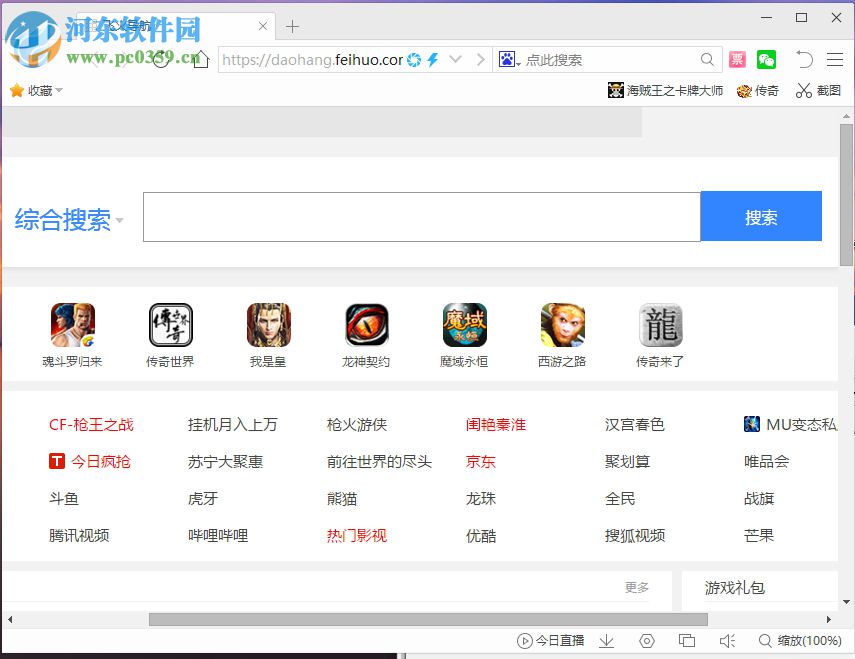Screen dimensions: 855x659
Task: Click the pink ticket icon in toolbar
Action: coord(737,60)
